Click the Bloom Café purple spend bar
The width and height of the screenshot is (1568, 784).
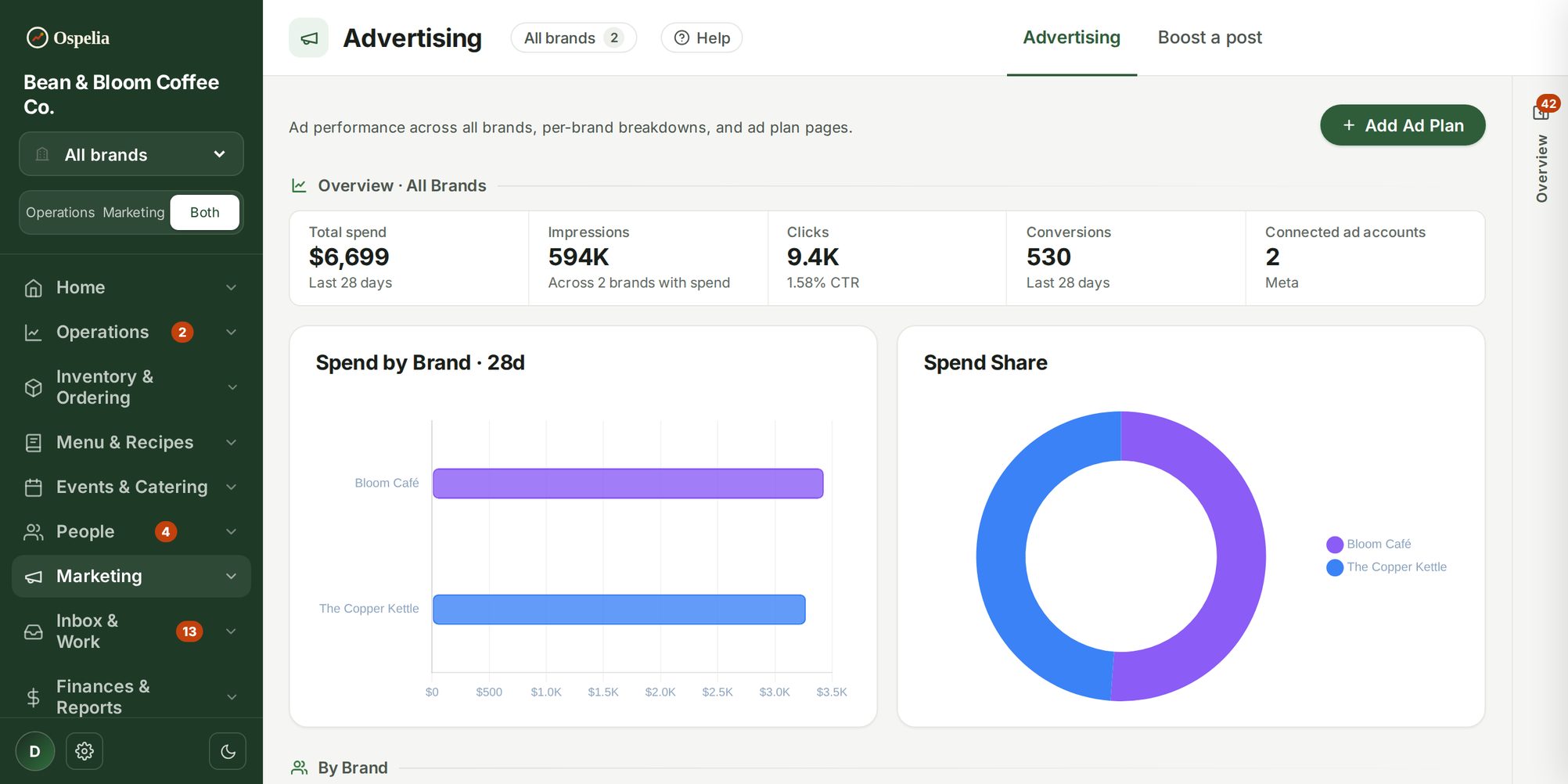pos(628,484)
